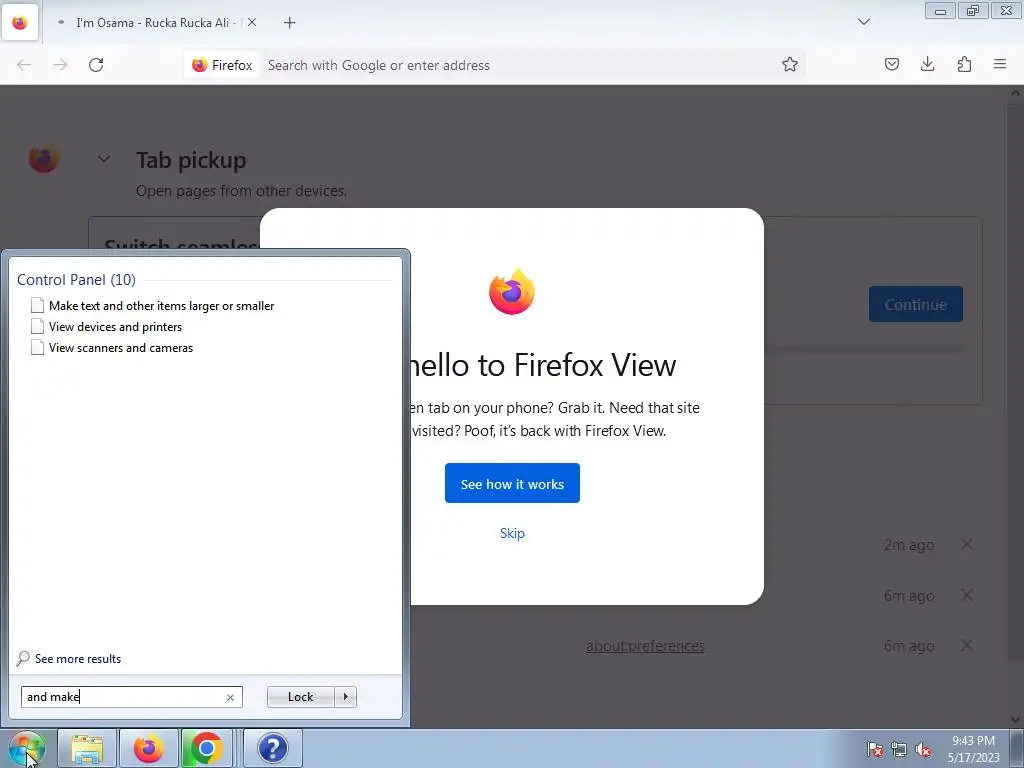
Task: Go back to the previous page
Action: pos(24,65)
